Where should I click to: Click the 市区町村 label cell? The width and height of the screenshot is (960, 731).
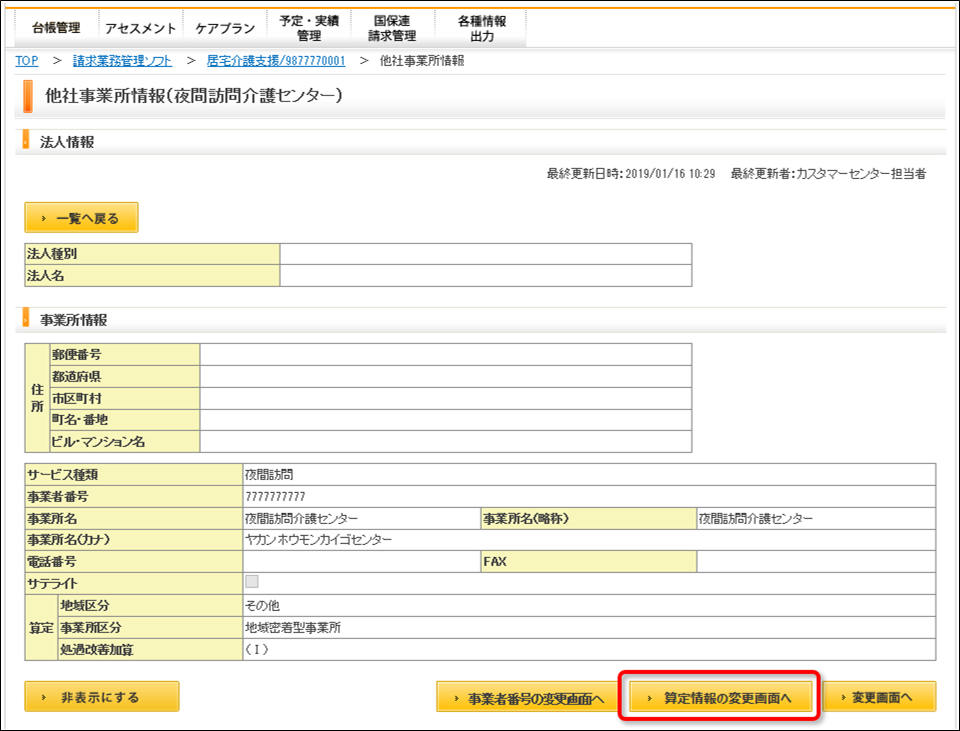click(x=124, y=399)
